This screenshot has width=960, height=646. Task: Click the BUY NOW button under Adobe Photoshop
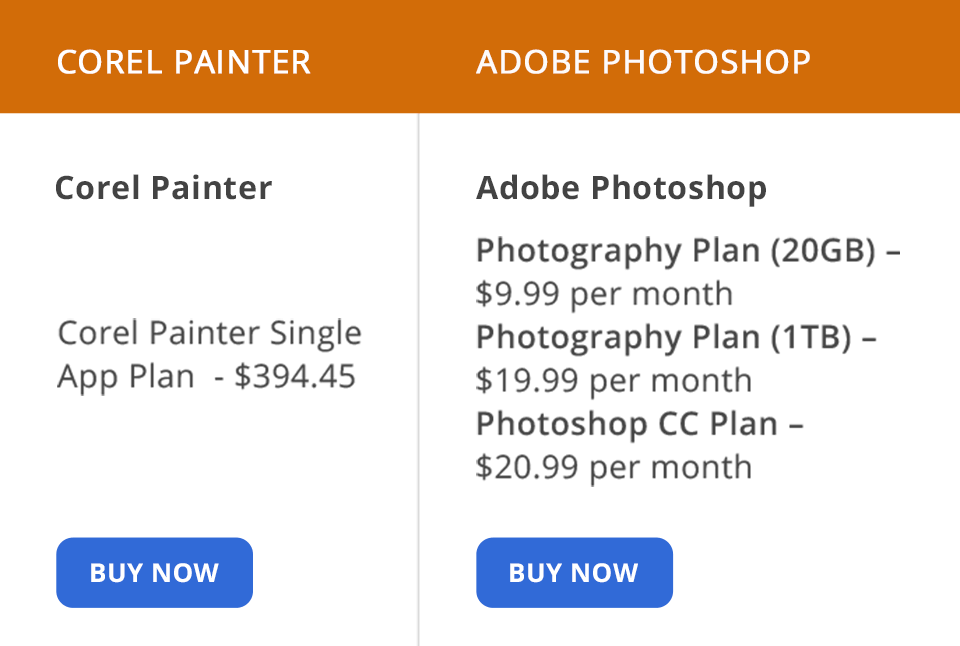[574, 572]
